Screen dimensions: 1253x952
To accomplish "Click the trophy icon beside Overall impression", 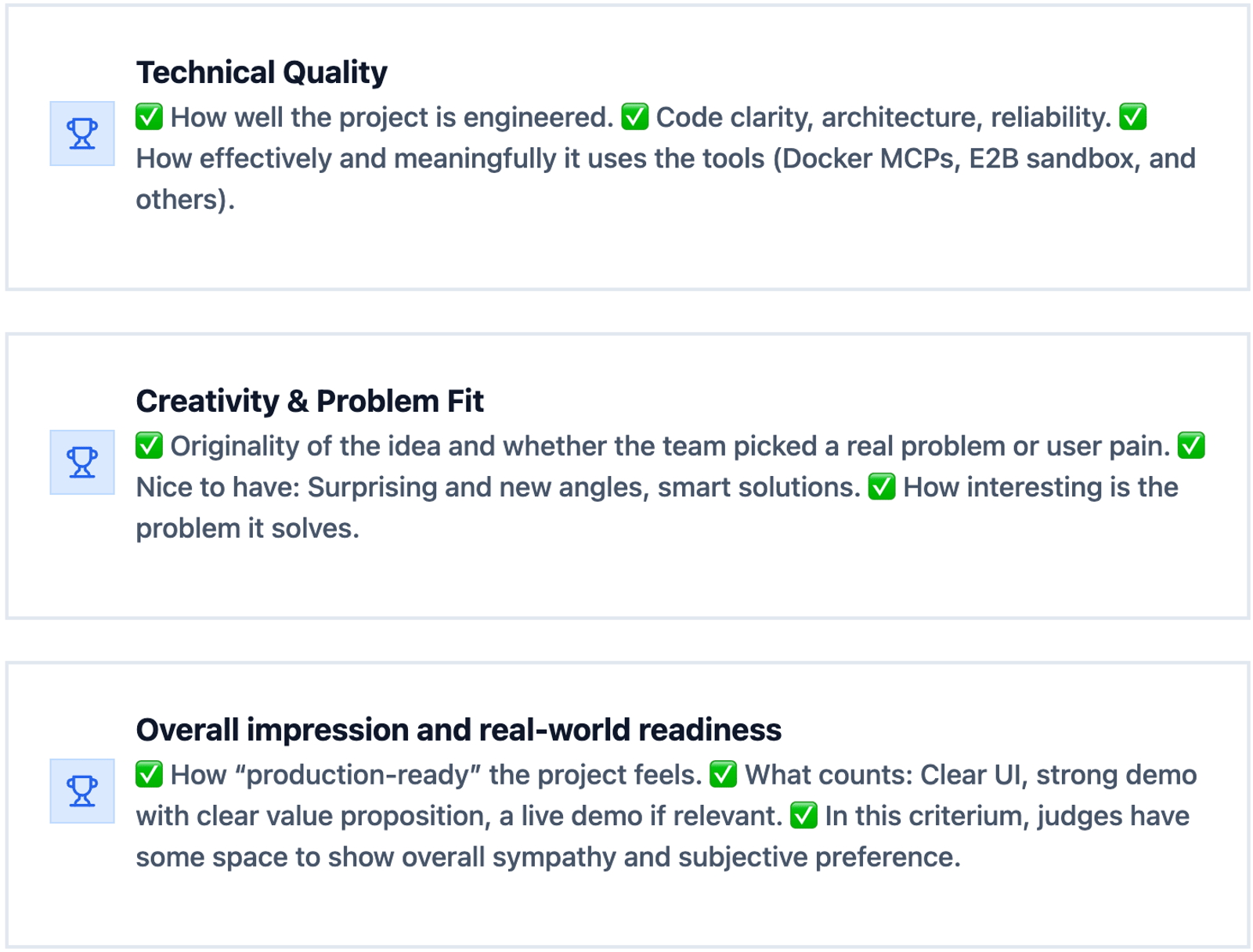I will pyautogui.click(x=82, y=791).
